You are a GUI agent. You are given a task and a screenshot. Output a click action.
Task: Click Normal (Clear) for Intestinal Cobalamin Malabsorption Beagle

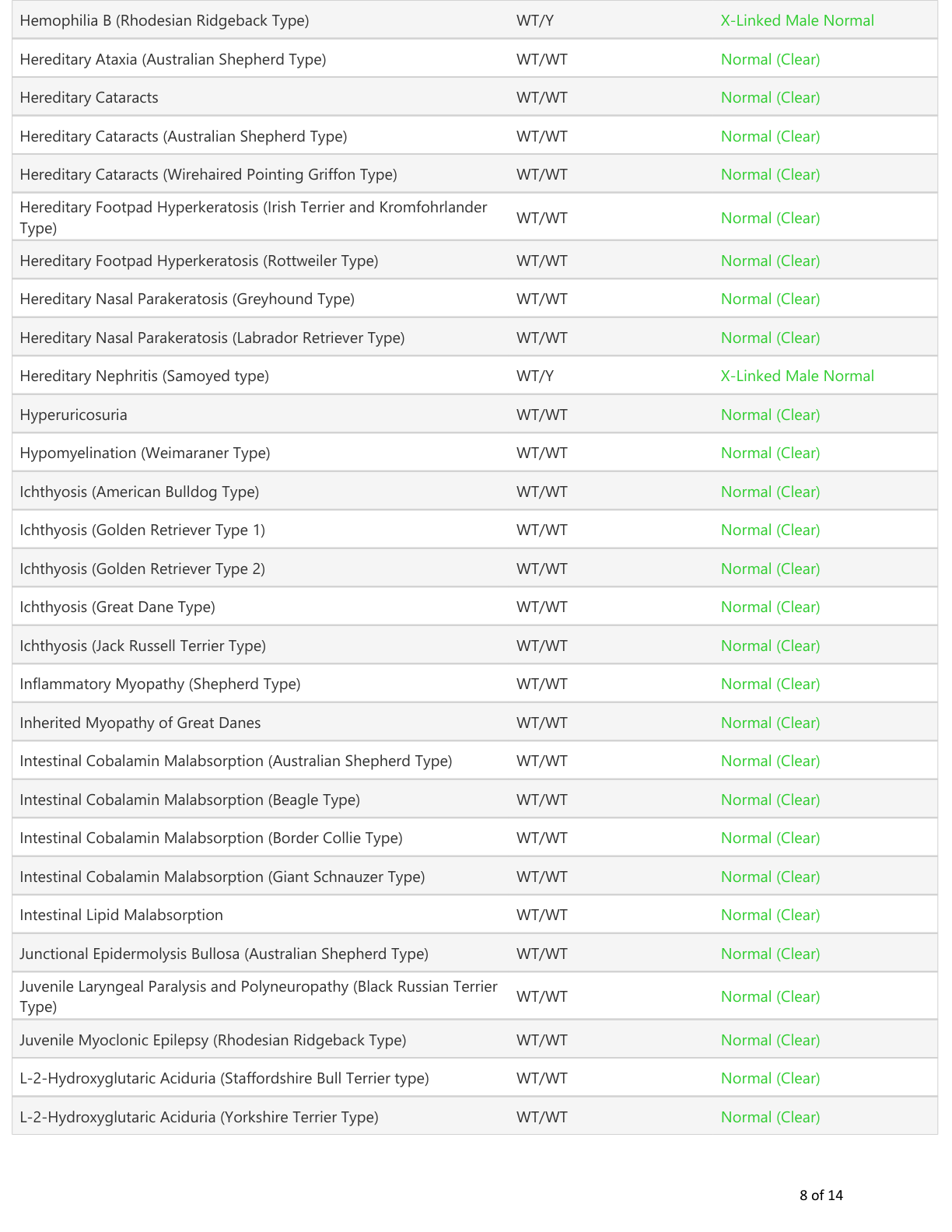point(770,800)
